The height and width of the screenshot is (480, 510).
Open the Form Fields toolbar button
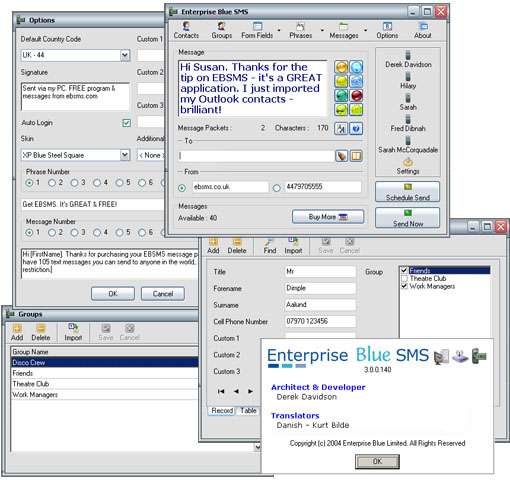pyautogui.click(x=257, y=30)
